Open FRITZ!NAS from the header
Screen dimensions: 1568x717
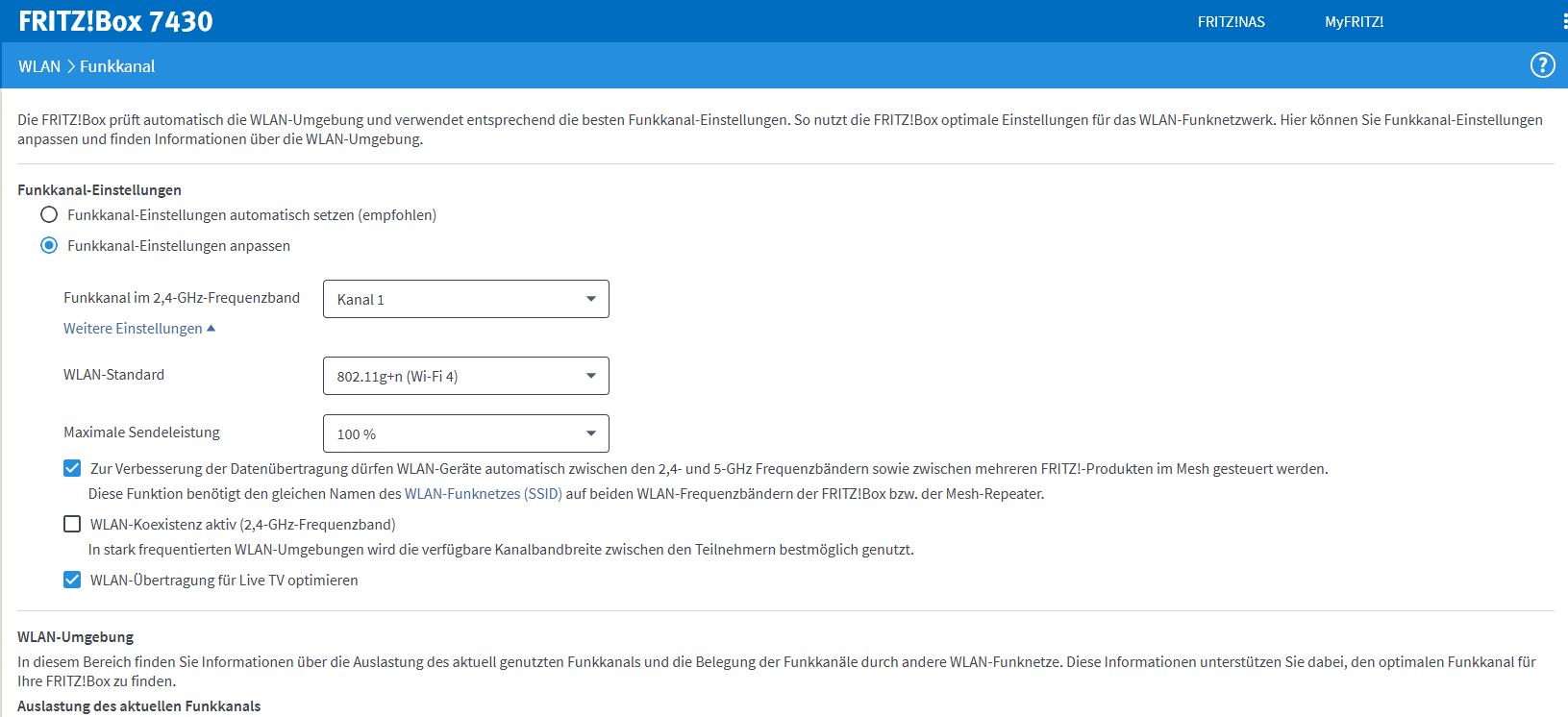coord(1231,21)
